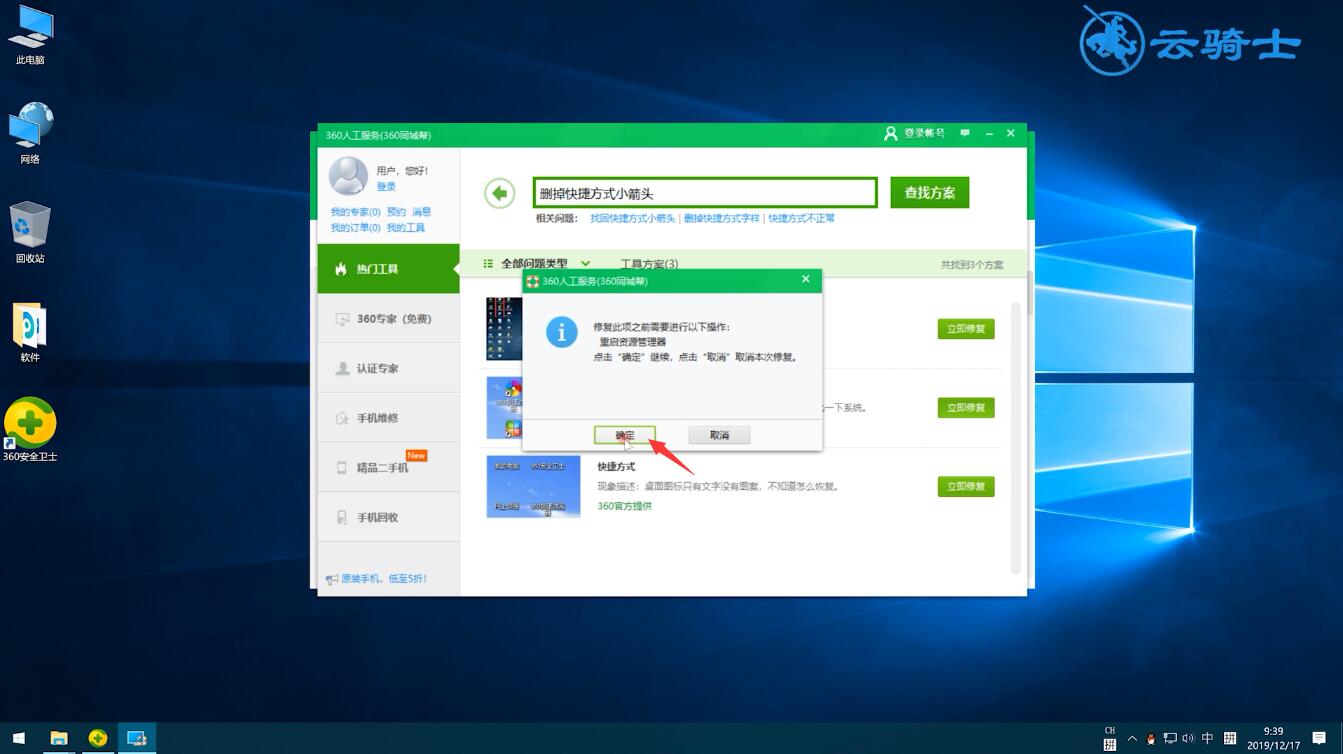The width and height of the screenshot is (1343, 754).
Task: Open the second solution thumbnail
Action: click(x=504, y=408)
